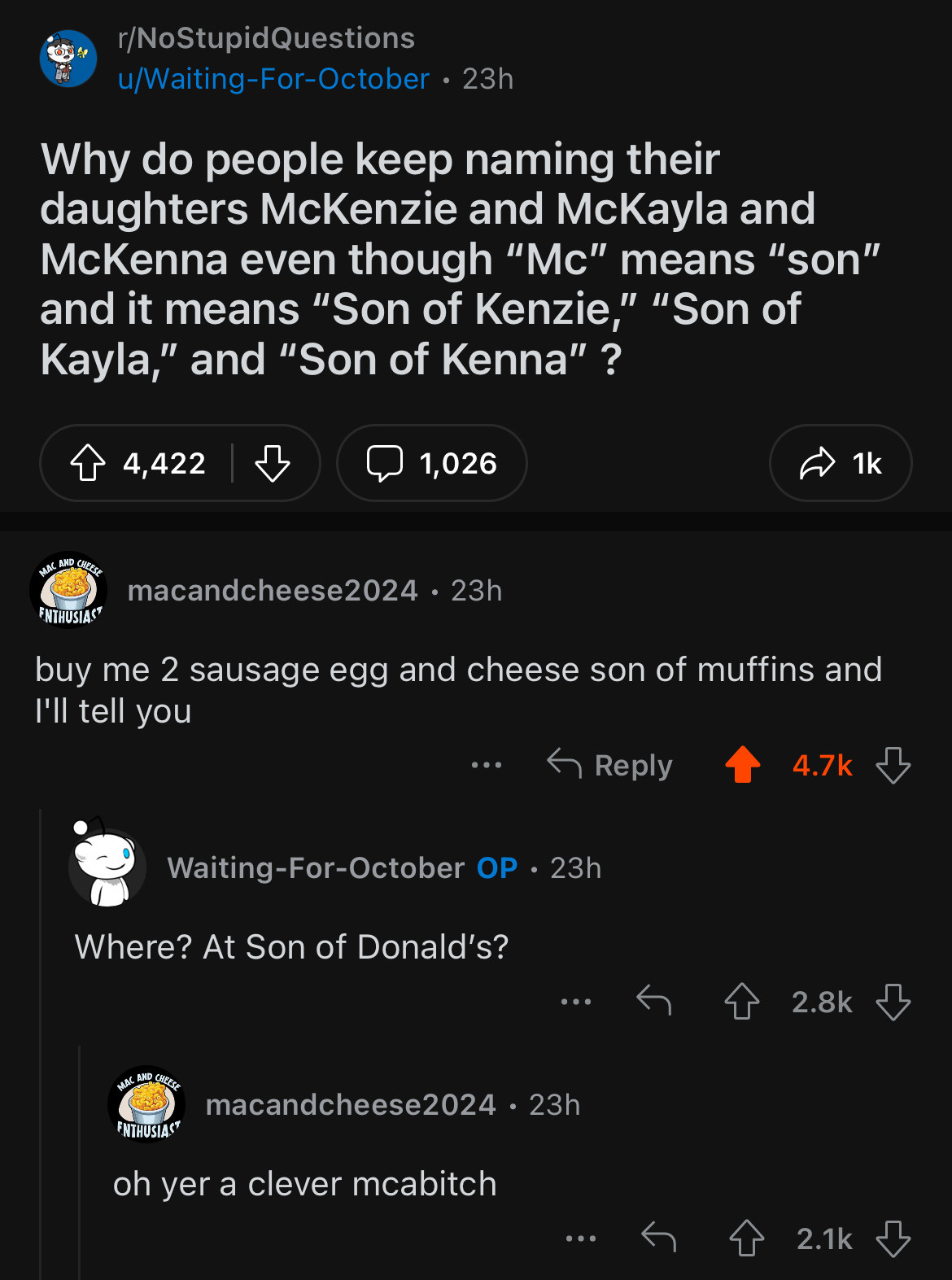Open r/NoStupidQuestions subreddit
The height and width of the screenshot is (1280, 952).
click(x=266, y=37)
